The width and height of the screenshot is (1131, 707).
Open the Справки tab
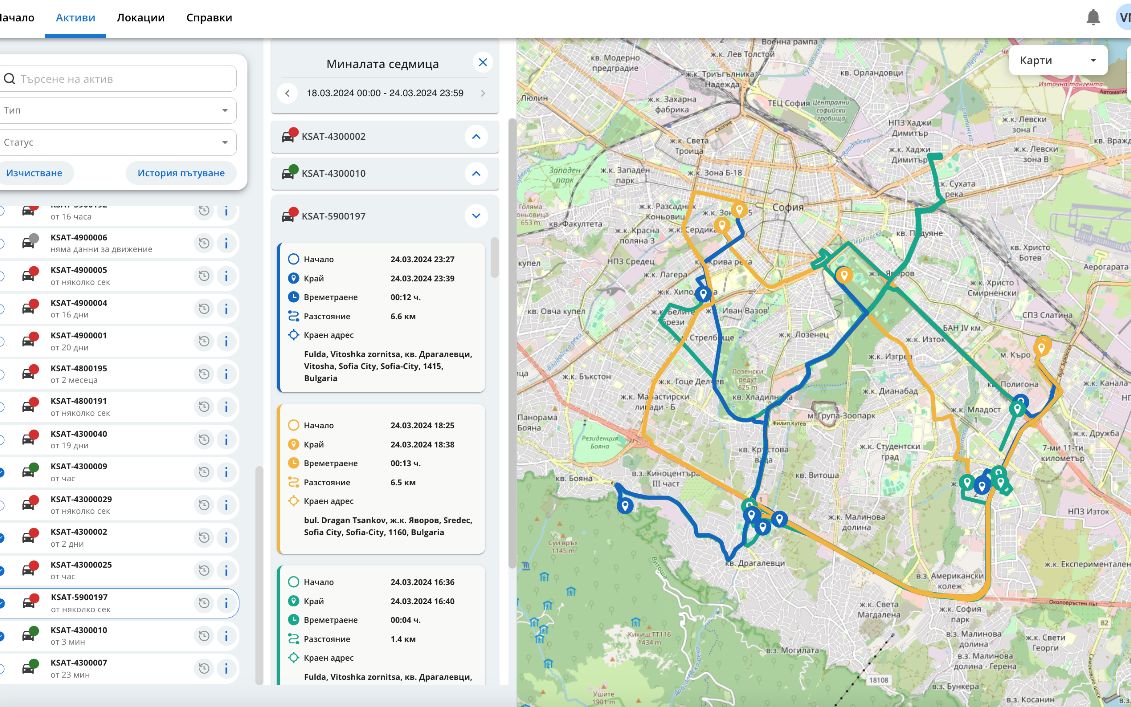pyautogui.click(x=209, y=17)
